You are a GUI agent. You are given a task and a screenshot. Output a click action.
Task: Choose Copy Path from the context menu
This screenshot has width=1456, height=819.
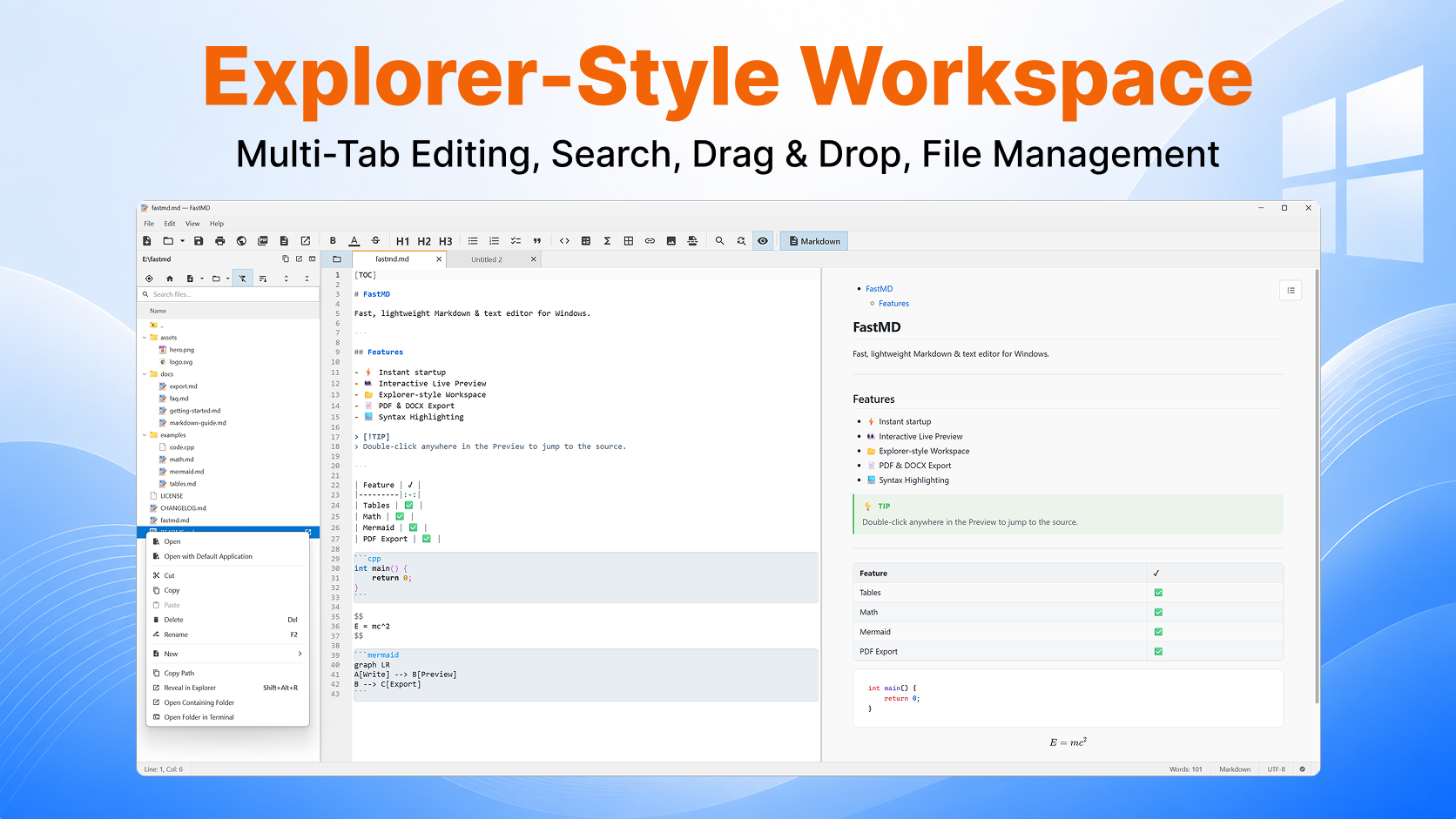coord(226,673)
